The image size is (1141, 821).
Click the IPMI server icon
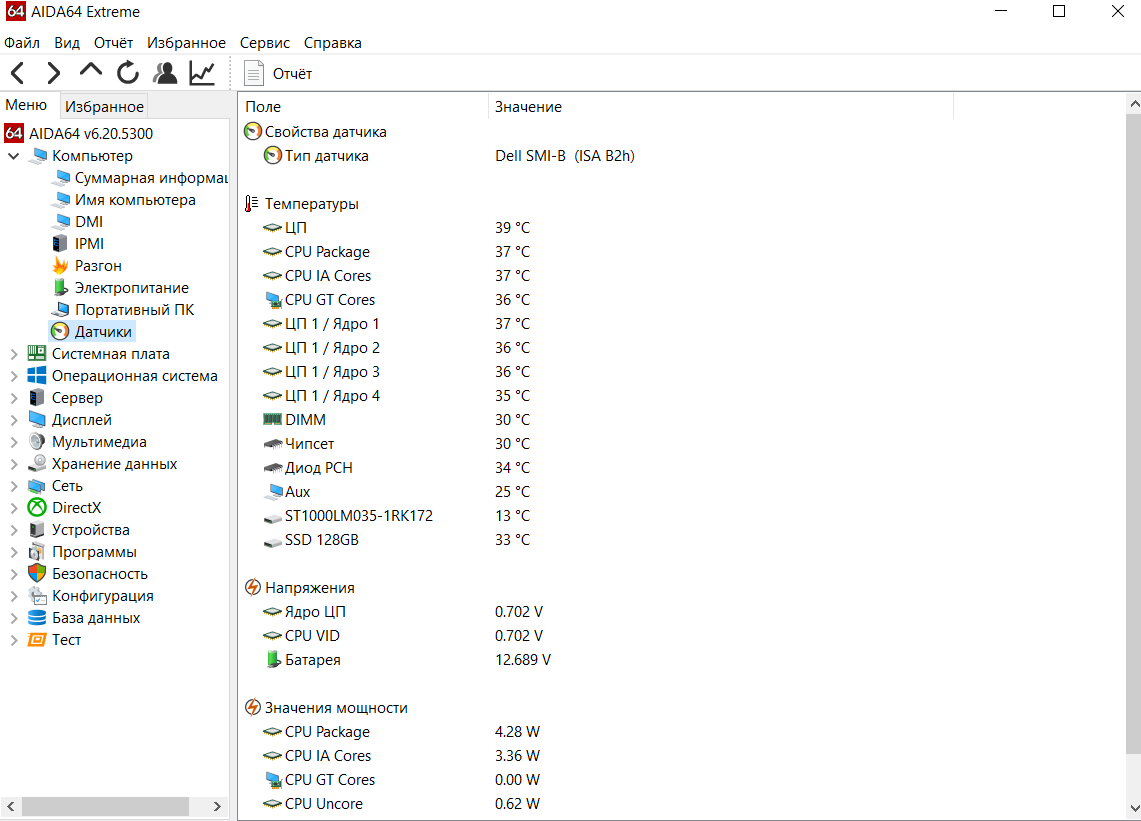60,244
